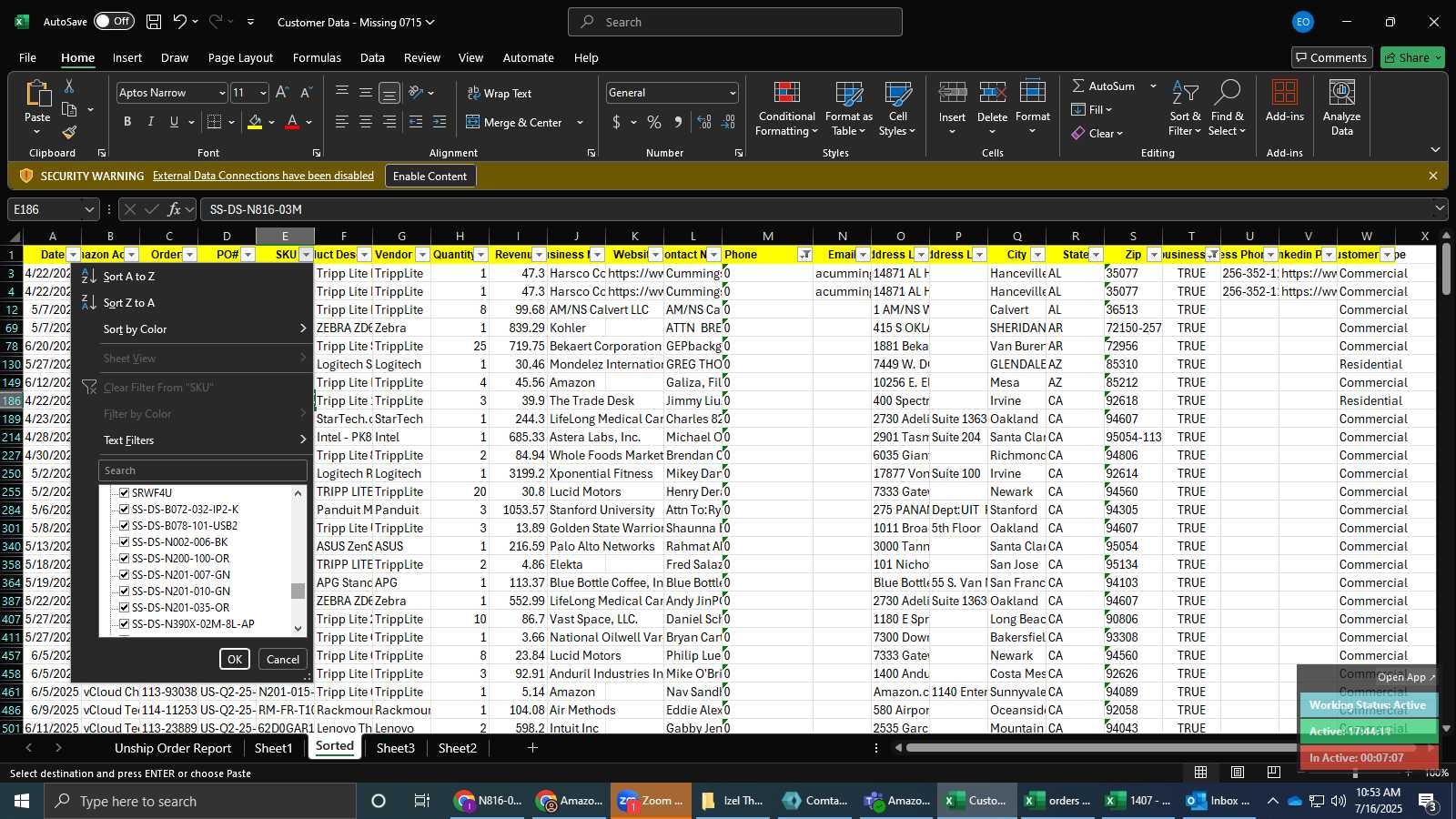Click the title bar Search box
The width and height of the screenshot is (1456, 819).
click(735, 22)
